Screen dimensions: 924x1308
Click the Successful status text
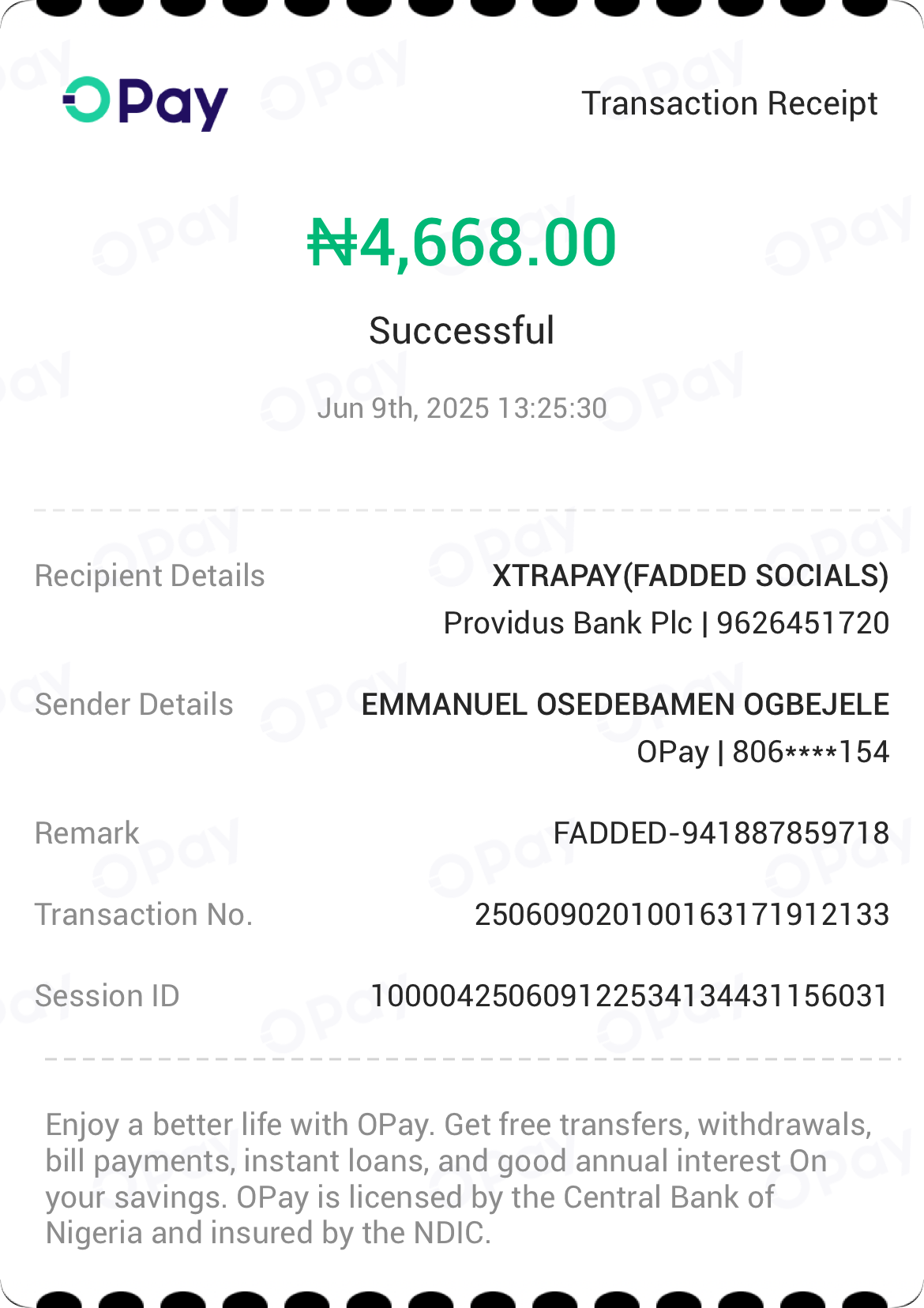[461, 330]
